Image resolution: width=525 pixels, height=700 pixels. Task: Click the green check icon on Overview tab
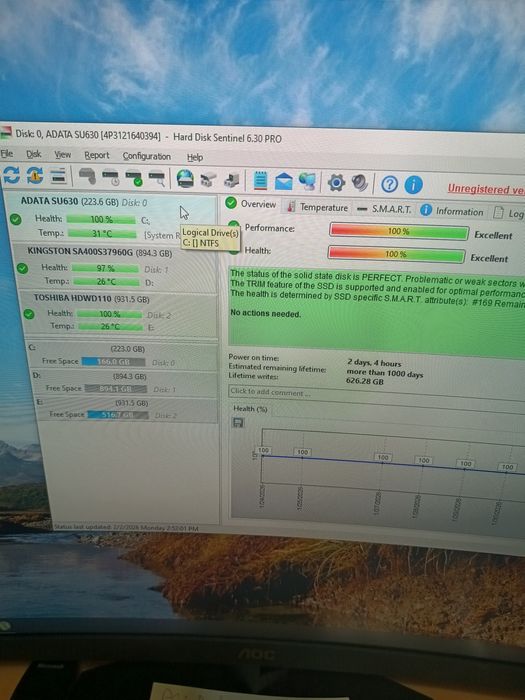(x=231, y=203)
